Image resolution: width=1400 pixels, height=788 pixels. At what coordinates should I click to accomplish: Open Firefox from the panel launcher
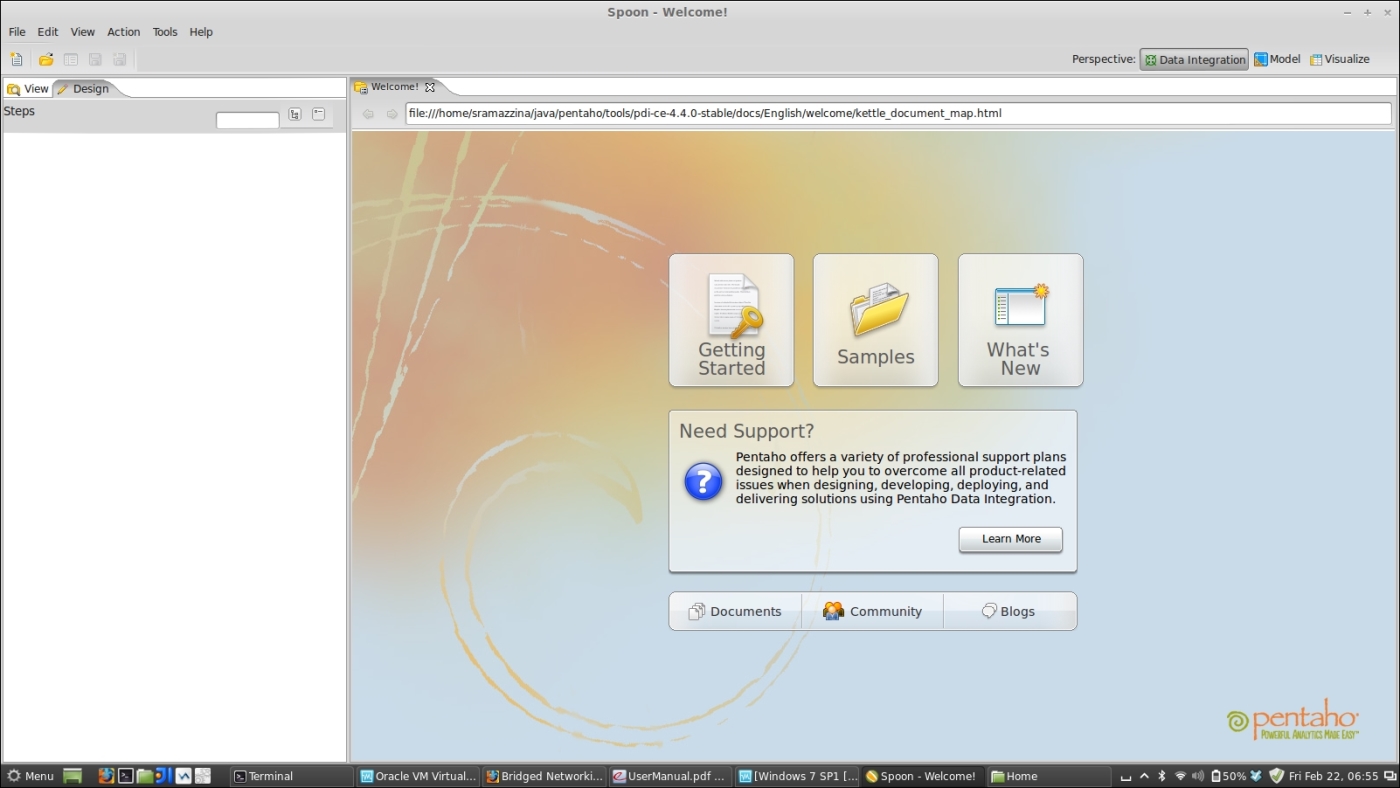point(106,776)
